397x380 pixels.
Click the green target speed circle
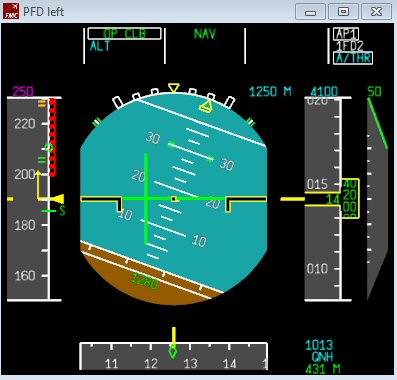(x=49, y=147)
